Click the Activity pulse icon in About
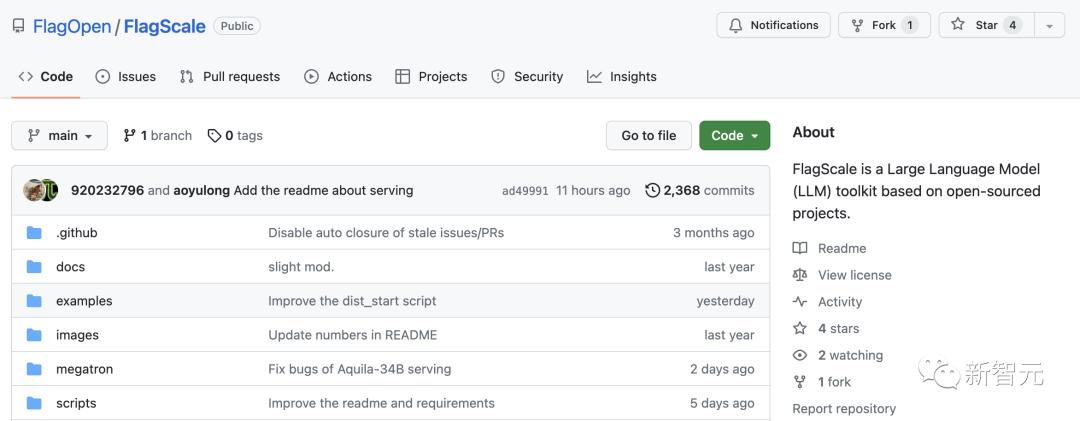Viewport: 1080px width, 421px height. click(x=800, y=302)
